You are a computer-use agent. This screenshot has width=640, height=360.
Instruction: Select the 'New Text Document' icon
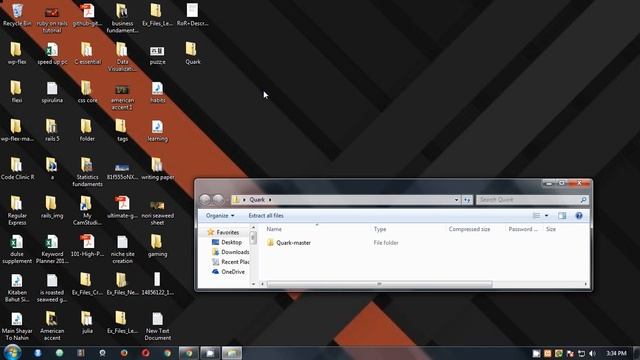157,326
